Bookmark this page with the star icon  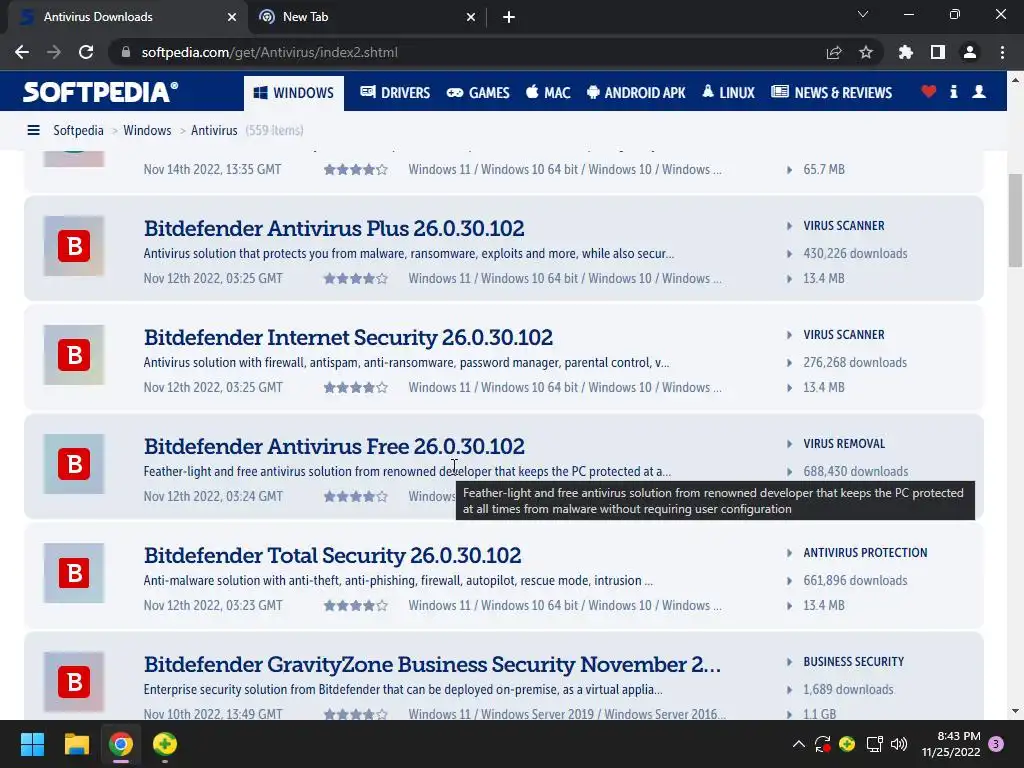(866, 52)
